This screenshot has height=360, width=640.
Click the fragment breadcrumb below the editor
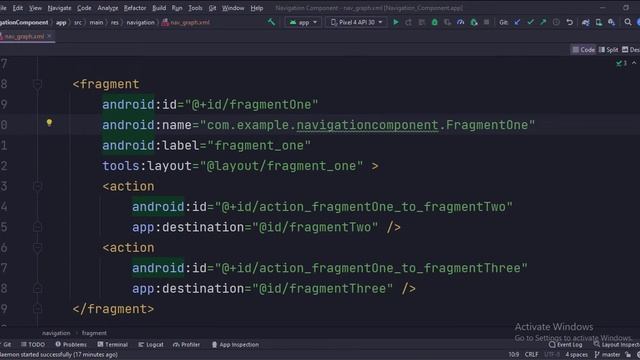[x=94, y=333]
